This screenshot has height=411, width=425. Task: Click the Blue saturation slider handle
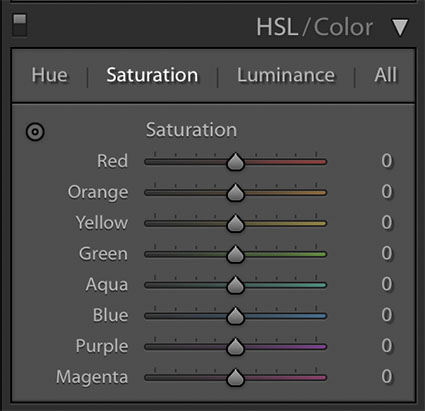tap(236, 316)
